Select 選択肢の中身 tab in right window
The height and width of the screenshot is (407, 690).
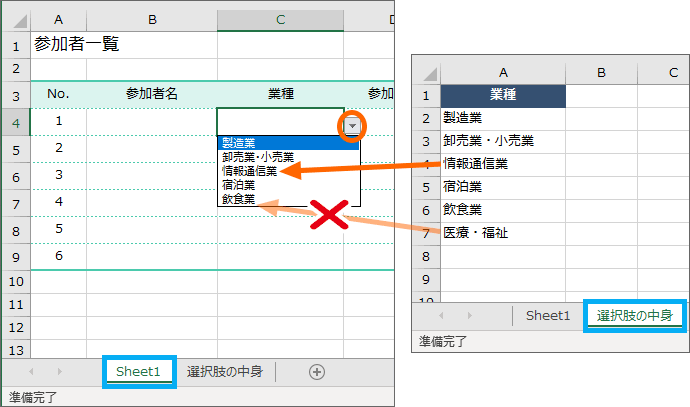pos(635,315)
